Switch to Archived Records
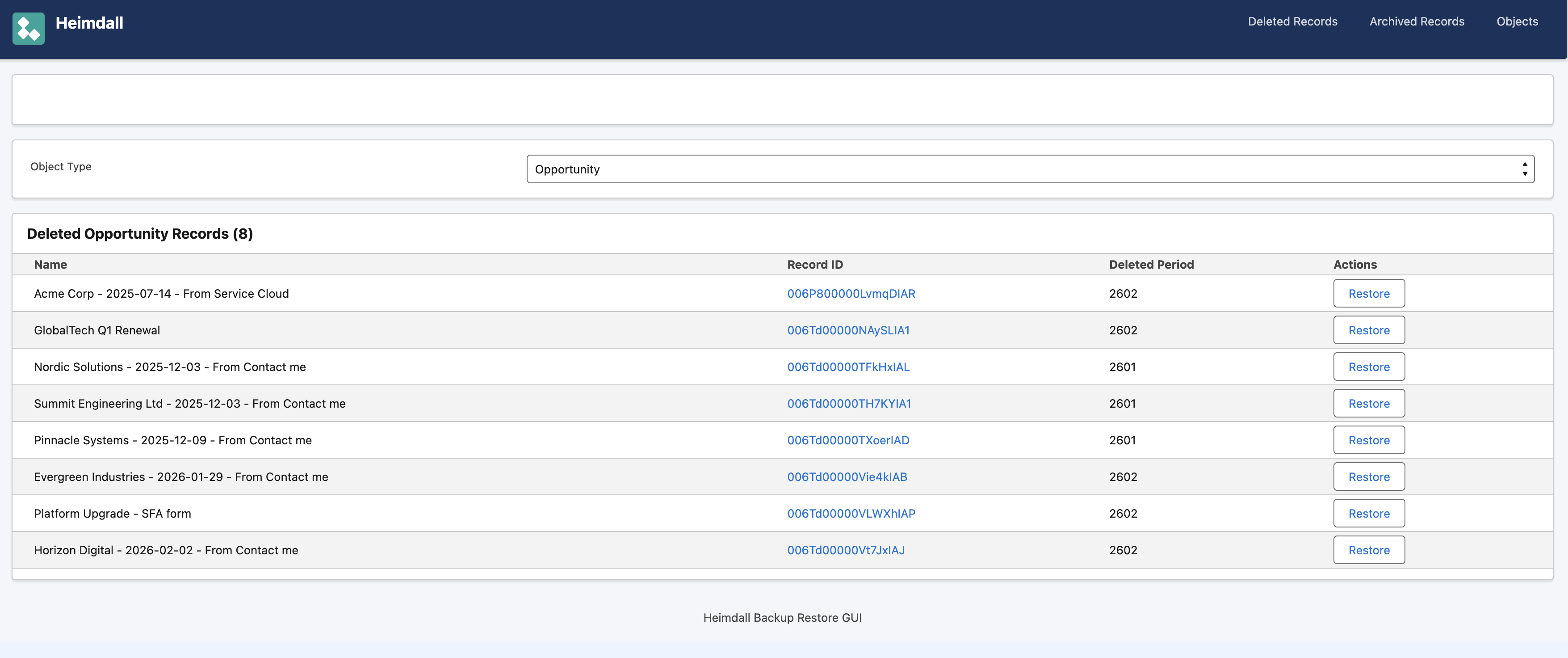Image resolution: width=1568 pixels, height=658 pixels. (1417, 21)
